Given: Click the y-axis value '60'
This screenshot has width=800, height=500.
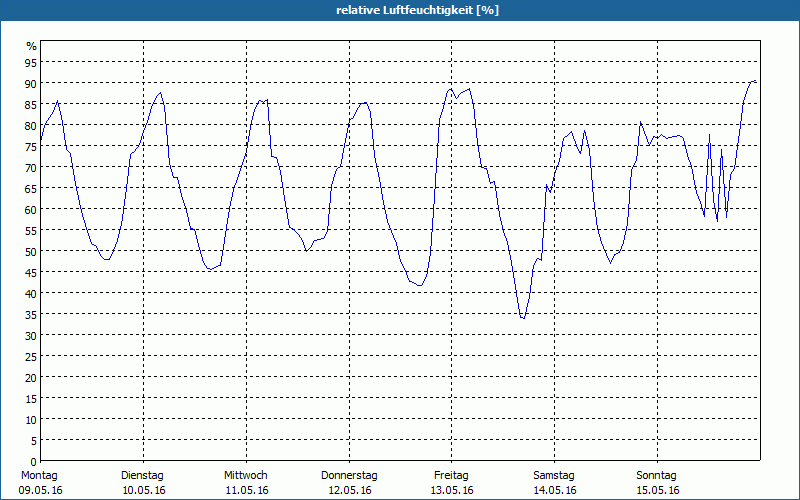Looking at the screenshot, I should click(31, 210).
